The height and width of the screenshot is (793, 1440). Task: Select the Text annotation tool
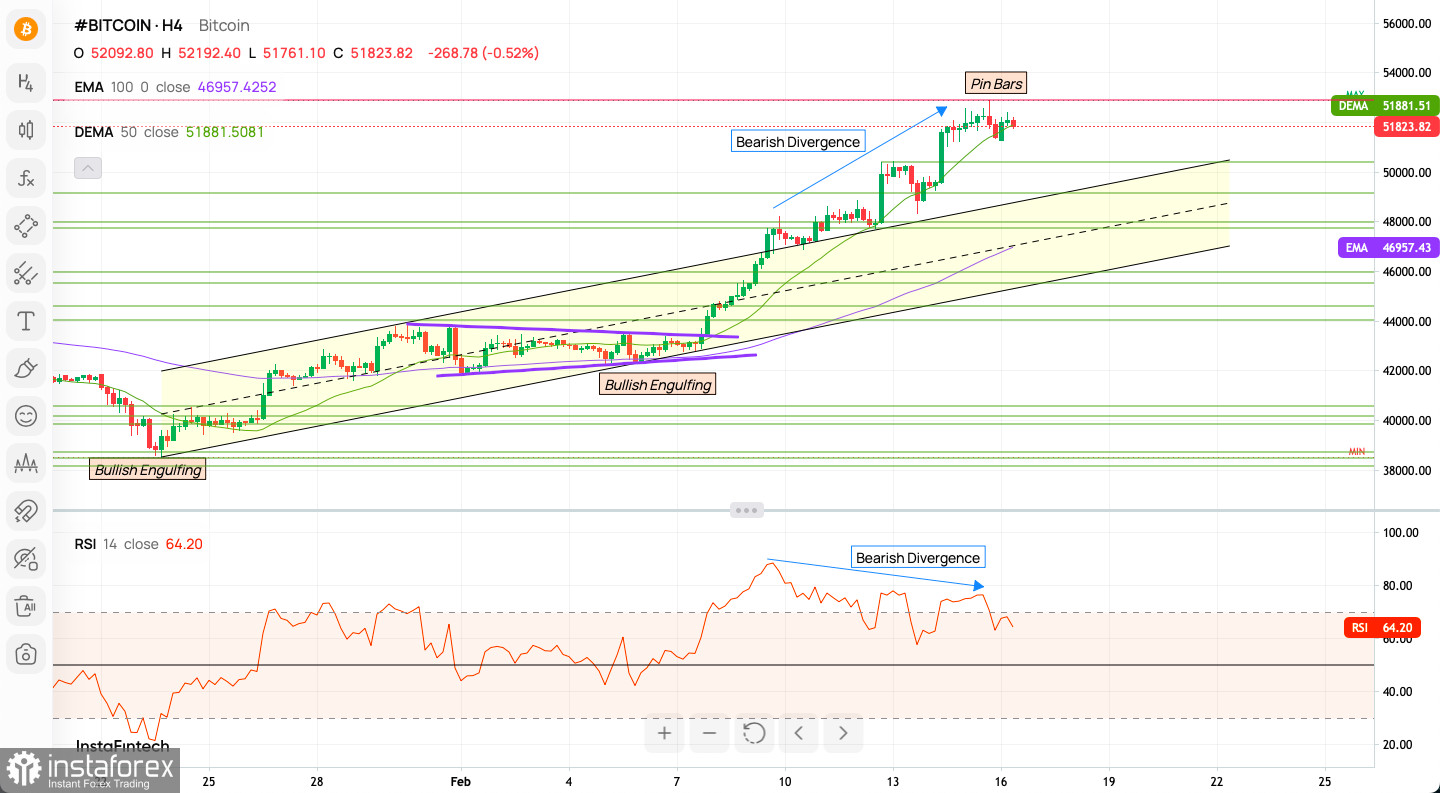pos(26,321)
